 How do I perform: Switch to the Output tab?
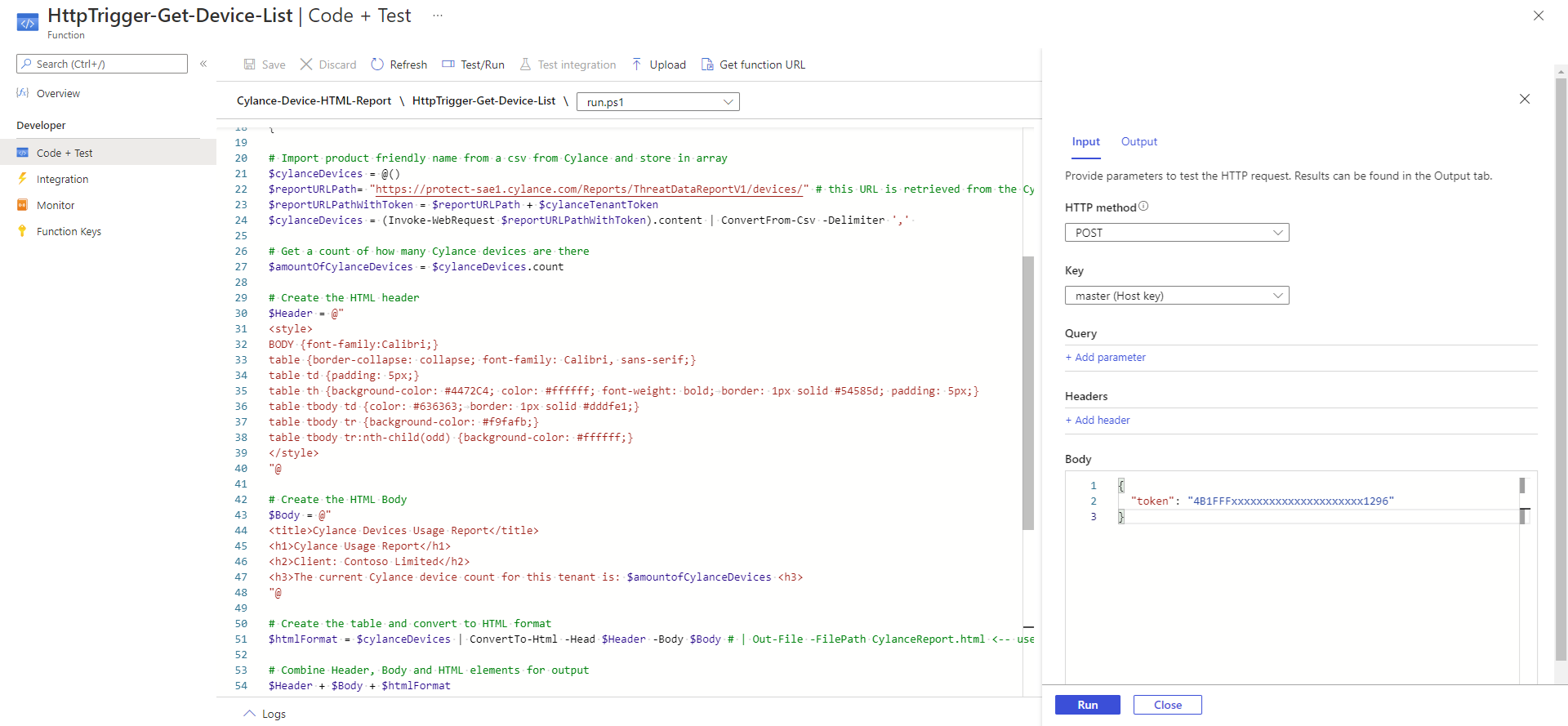click(1139, 141)
